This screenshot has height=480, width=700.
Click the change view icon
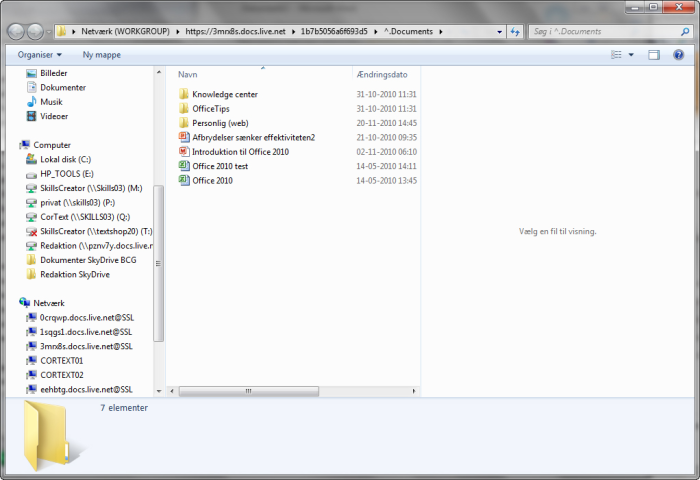coord(617,55)
